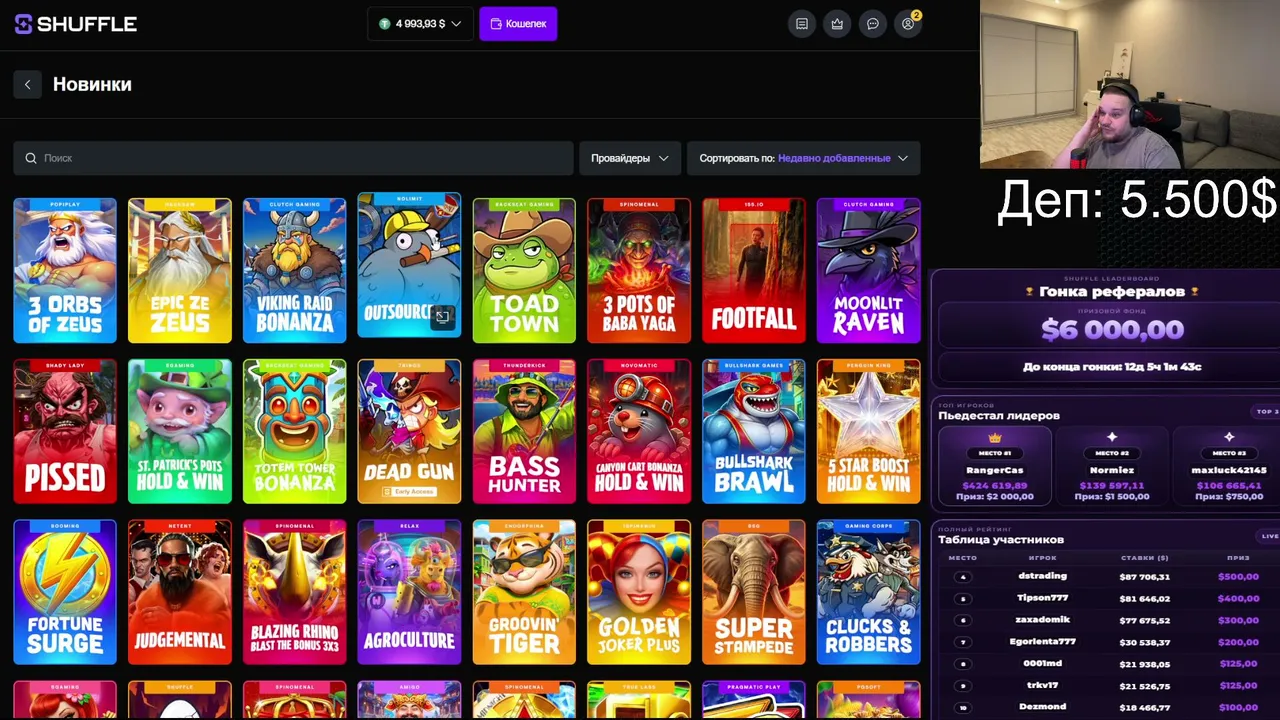
Task: Click the expand icon on the Outsourced tile
Action: 442,317
